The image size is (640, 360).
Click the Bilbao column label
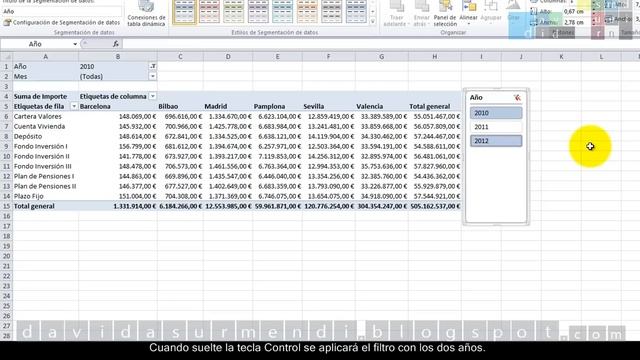point(168,106)
